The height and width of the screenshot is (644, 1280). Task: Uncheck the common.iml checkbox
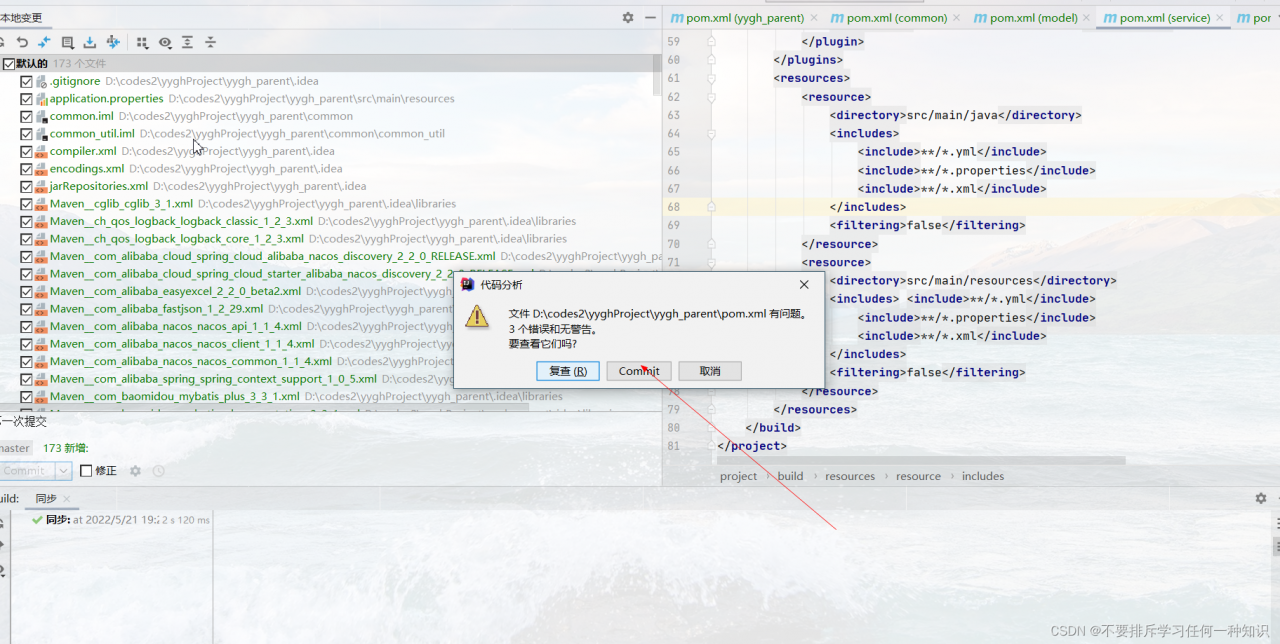point(27,116)
